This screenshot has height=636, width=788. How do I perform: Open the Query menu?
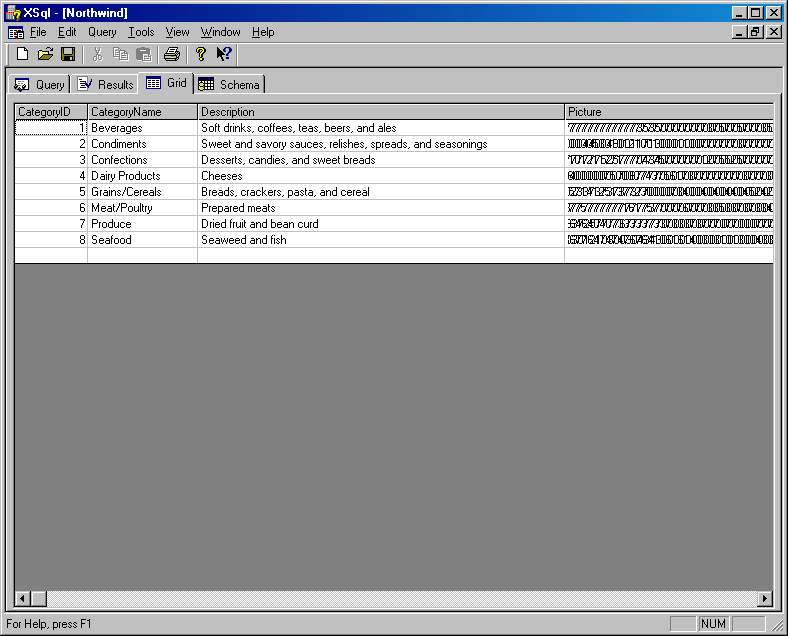point(102,32)
